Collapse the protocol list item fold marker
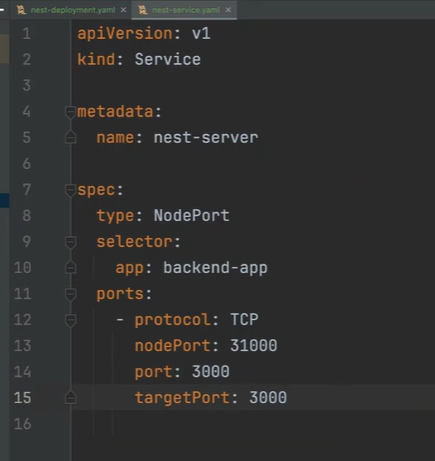The width and height of the screenshot is (435, 461). pos(70,320)
